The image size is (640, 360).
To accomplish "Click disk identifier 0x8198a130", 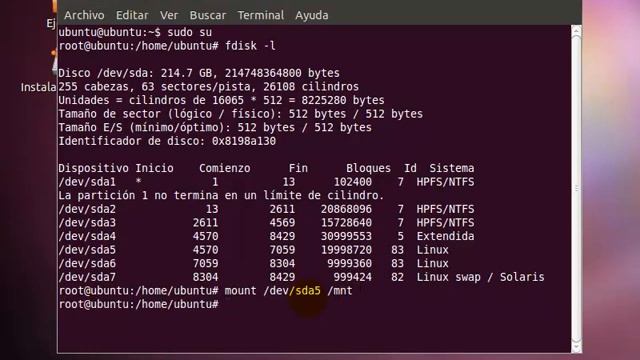I will (x=244, y=141).
